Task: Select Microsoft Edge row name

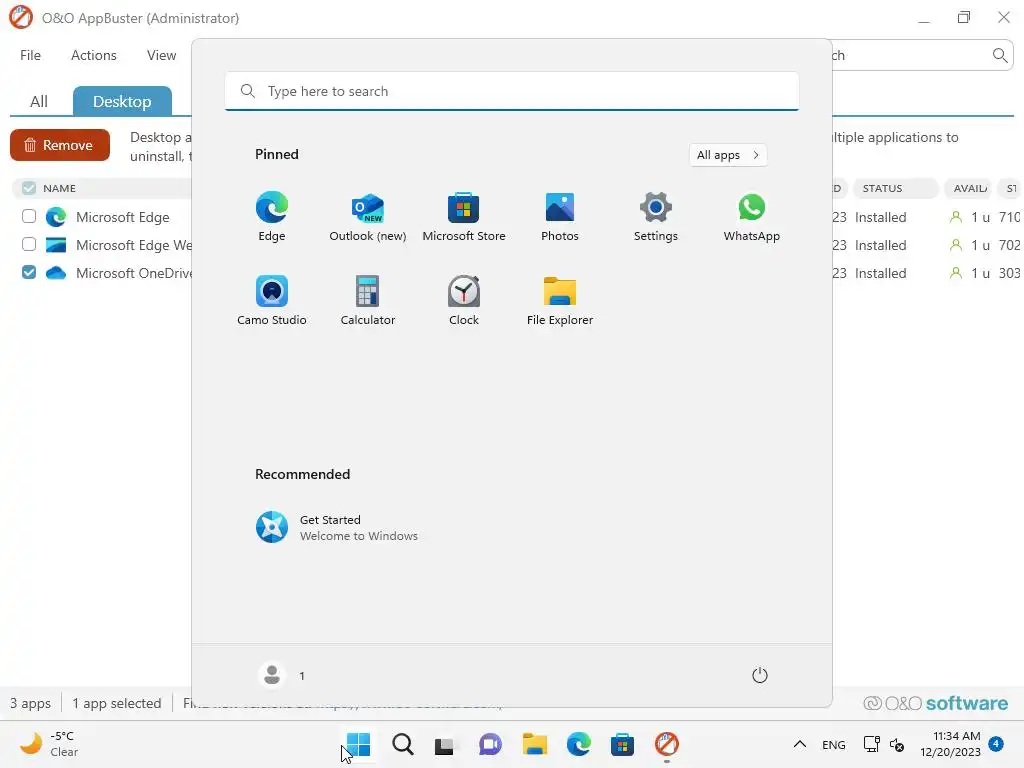Action: tap(123, 217)
